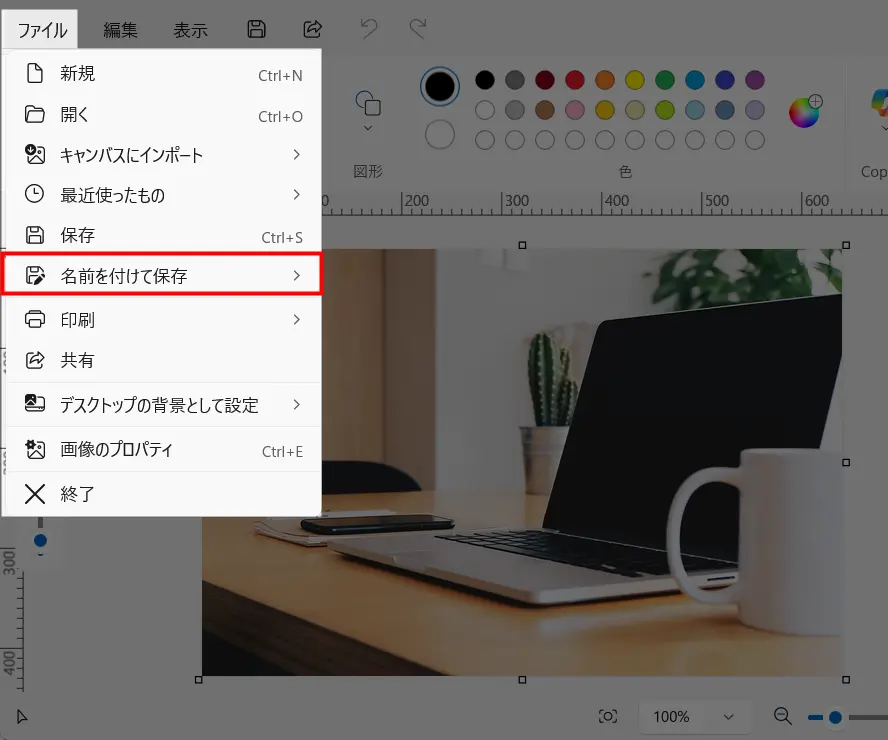Redo with the redo arrow icon
Screen dimensions: 888x740
coord(418,28)
